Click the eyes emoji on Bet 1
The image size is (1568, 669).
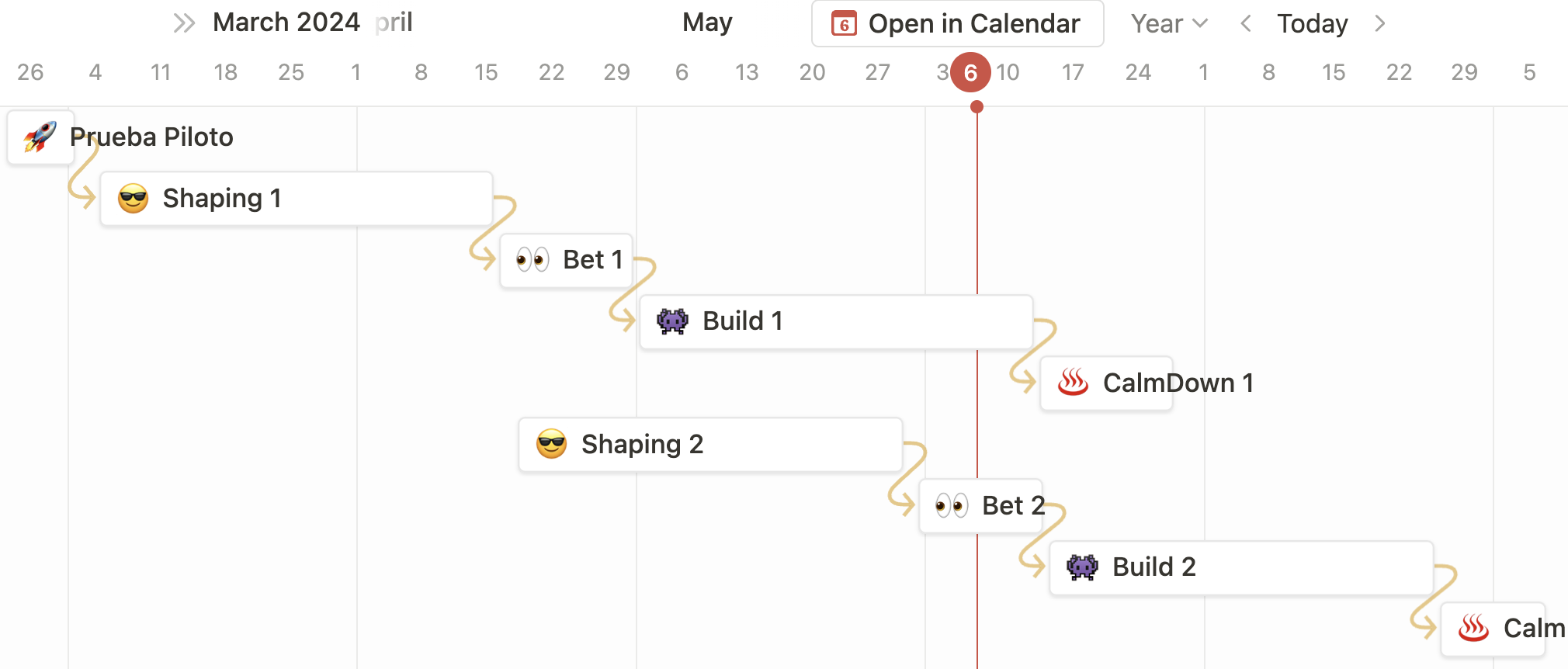(533, 260)
